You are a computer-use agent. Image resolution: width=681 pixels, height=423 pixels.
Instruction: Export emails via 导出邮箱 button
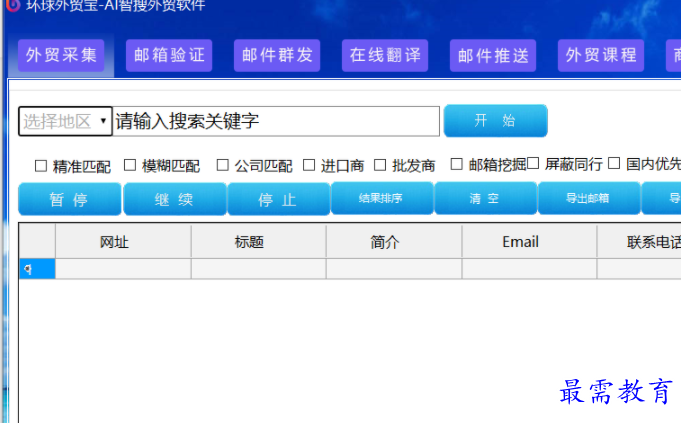589,198
